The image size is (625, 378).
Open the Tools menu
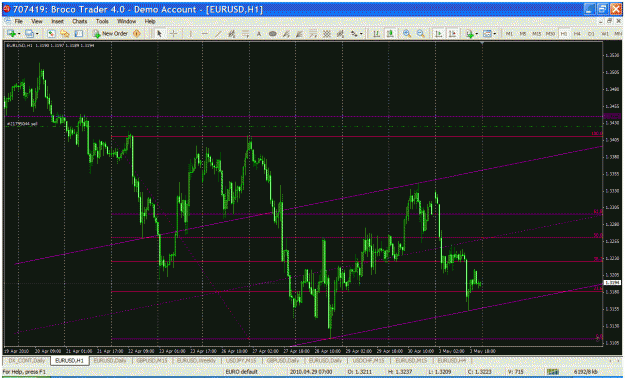tap(102, 21)
